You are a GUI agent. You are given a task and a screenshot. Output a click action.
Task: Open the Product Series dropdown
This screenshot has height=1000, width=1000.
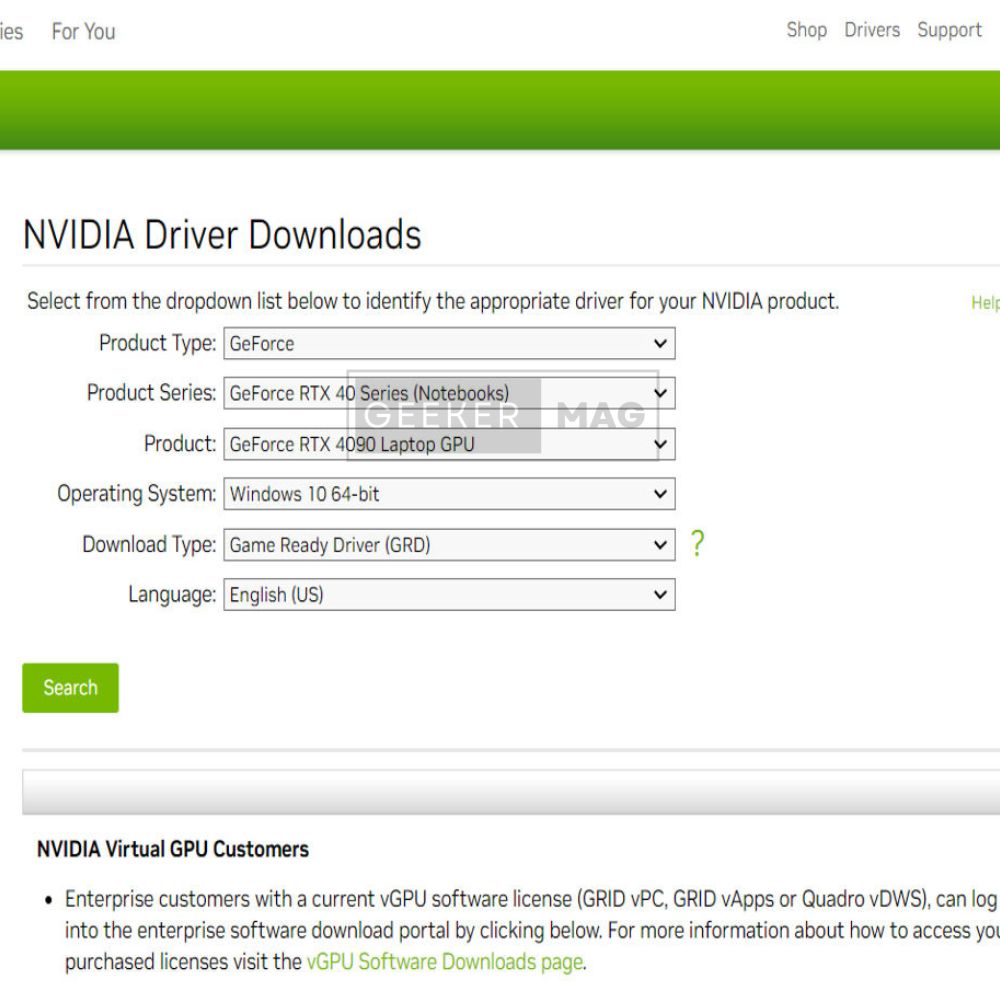point(449,393)
